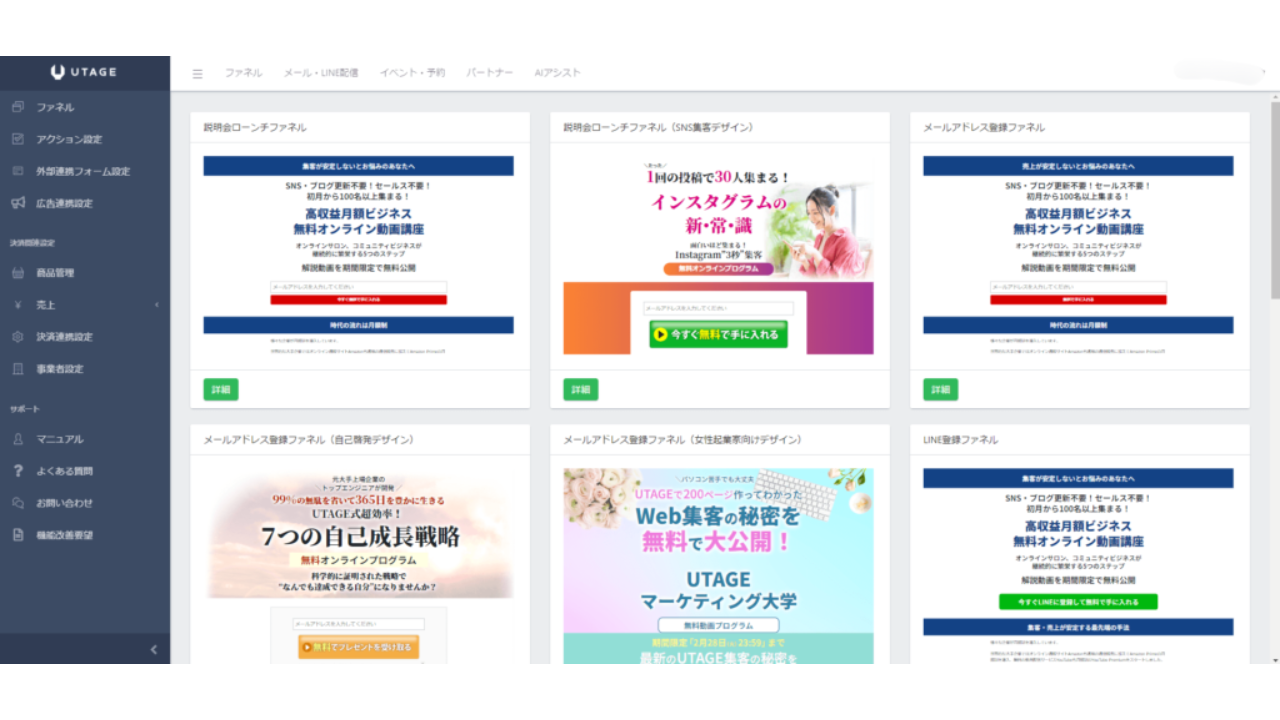Viewport: 1280px width, 720px height.
Task: Click the funnel icon beside ファネル in sidebar
Action: (x=18, y=107)
